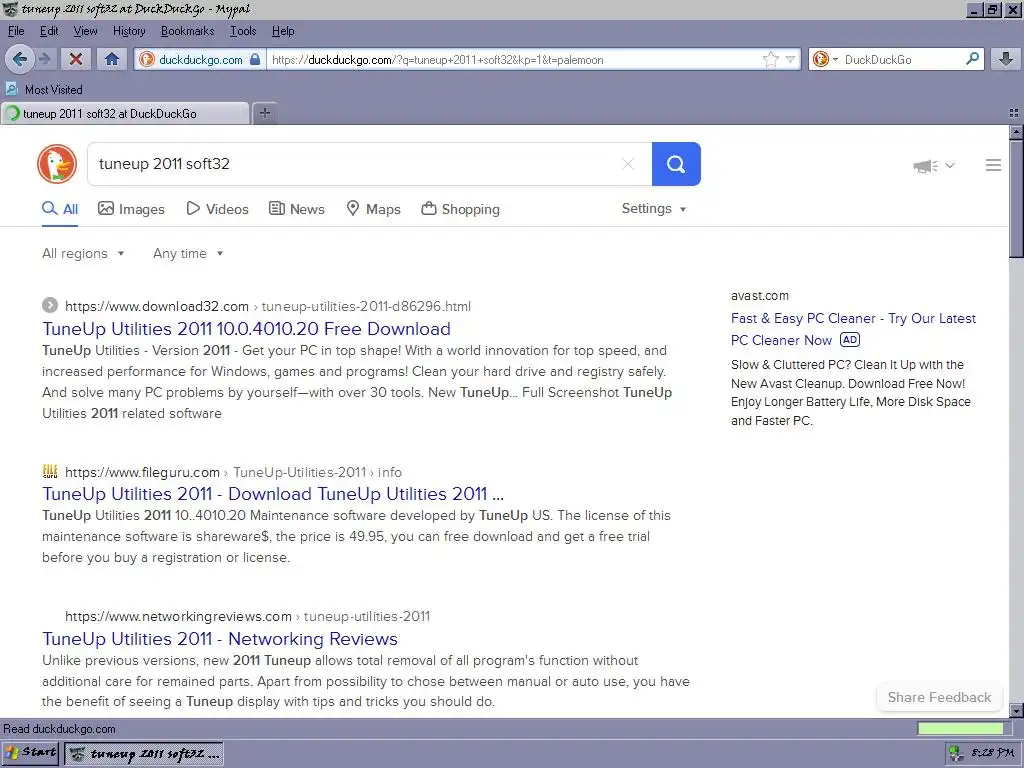
Task: Open the Downloads arrow button
Action: click(x=1006, y=59)
